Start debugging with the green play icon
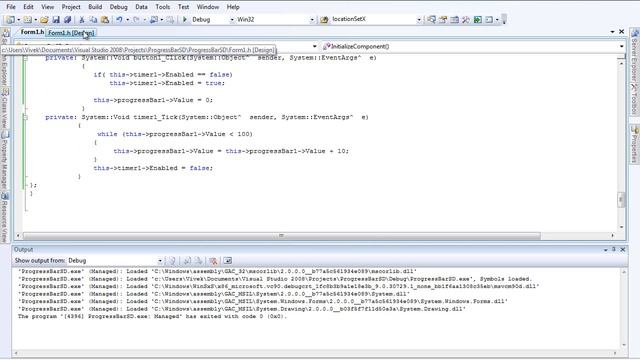Screen dimensions: 640x360 tap(184, 20)
